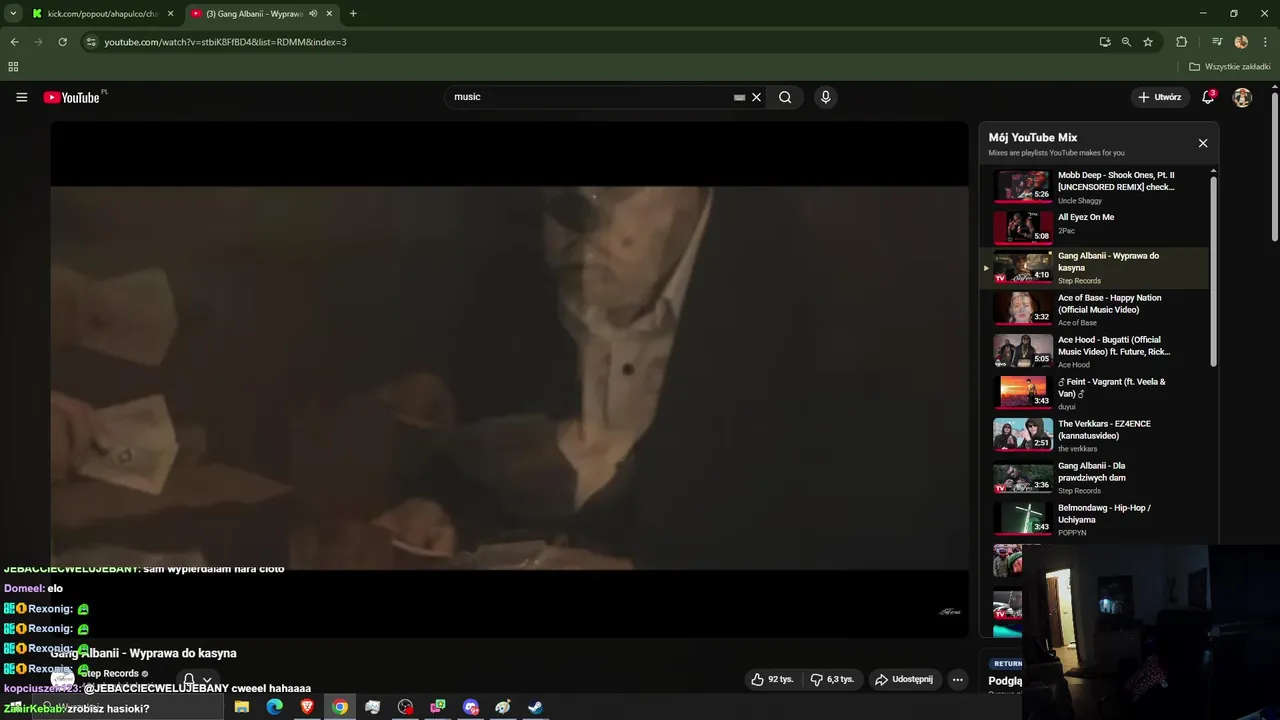The width and height of the screenshot is (1280, 720).
Task: Play Belmondawg - Hip-Hop / Uchiyama
Action: (1095, 519)
